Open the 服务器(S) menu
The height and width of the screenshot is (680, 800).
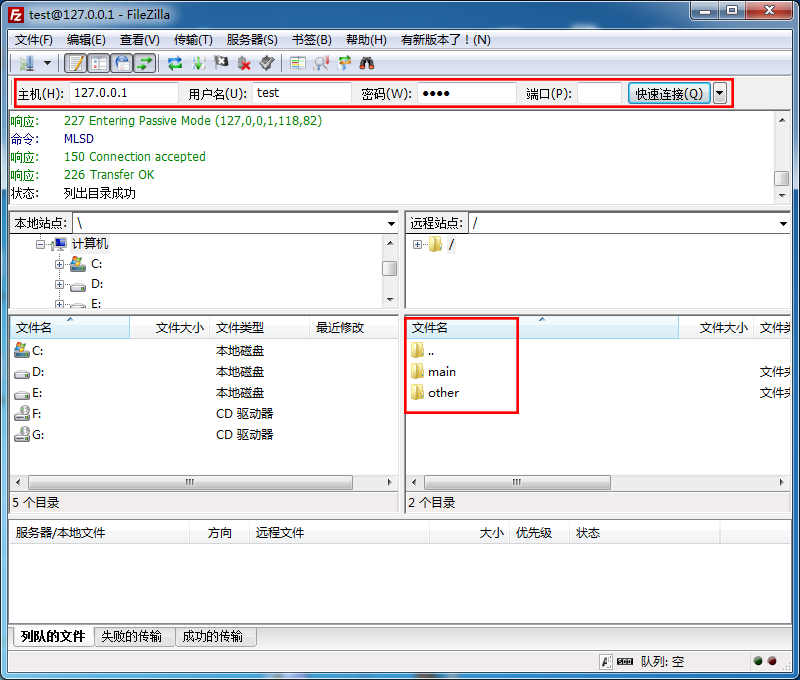[252, 40]
